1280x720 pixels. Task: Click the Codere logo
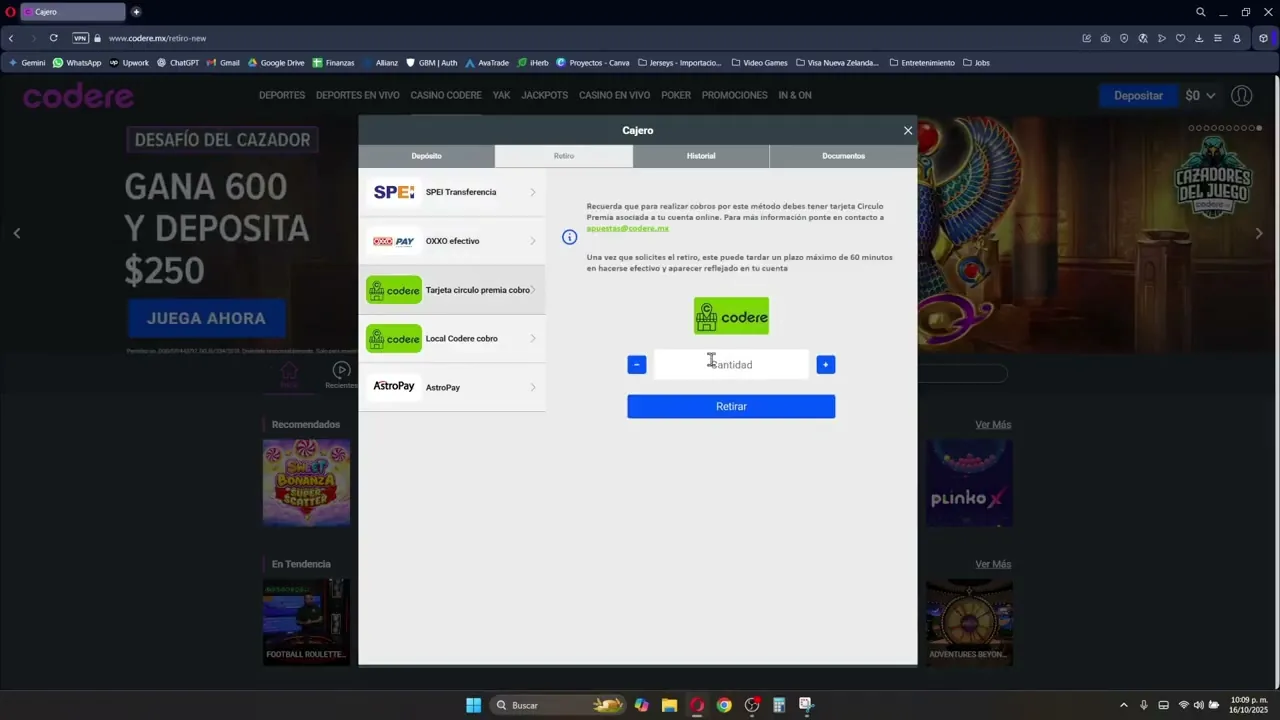click(x=78, y=96)
